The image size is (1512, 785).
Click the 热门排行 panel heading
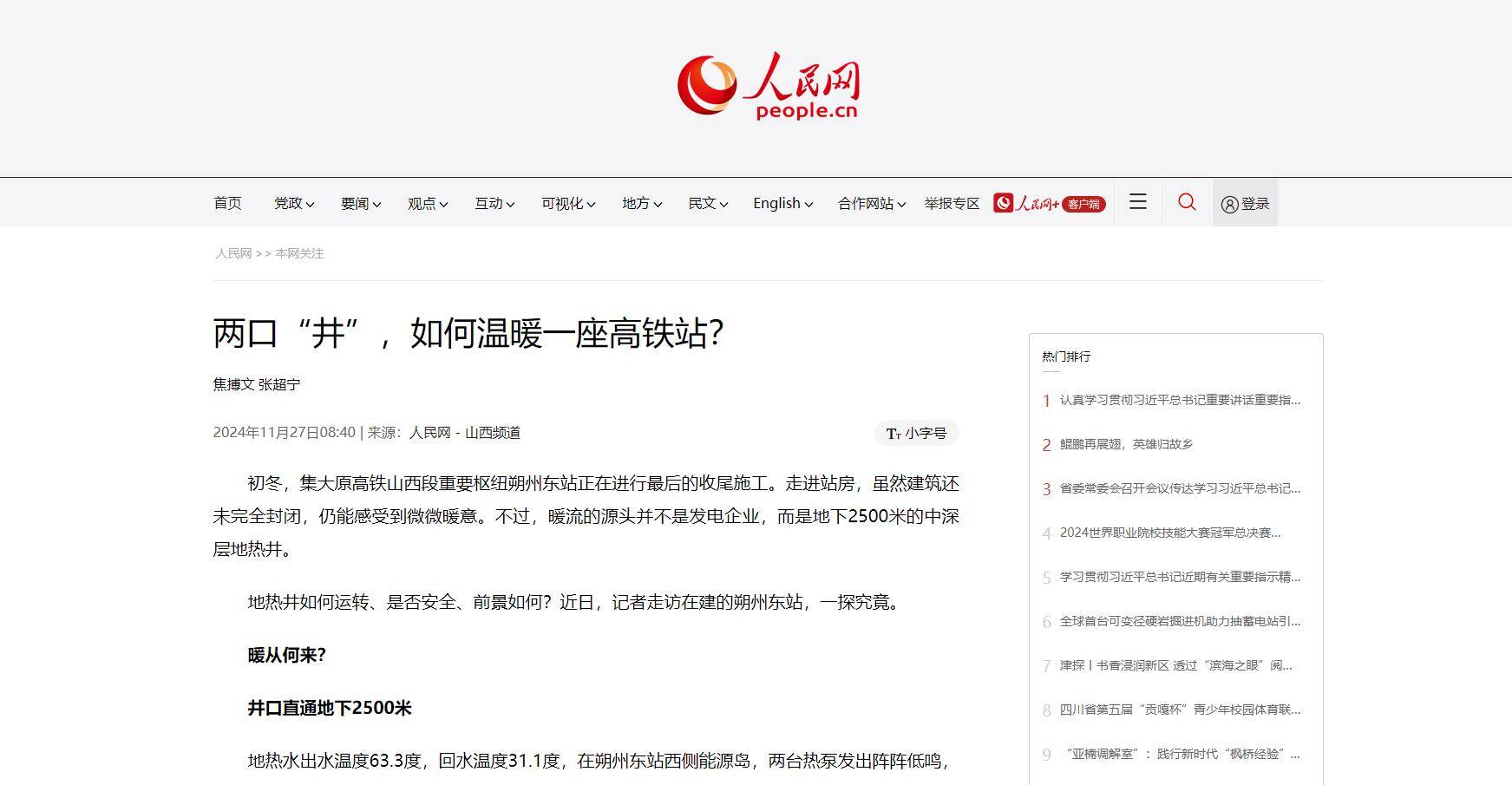pyautogui.click(x=1066, y=357)
